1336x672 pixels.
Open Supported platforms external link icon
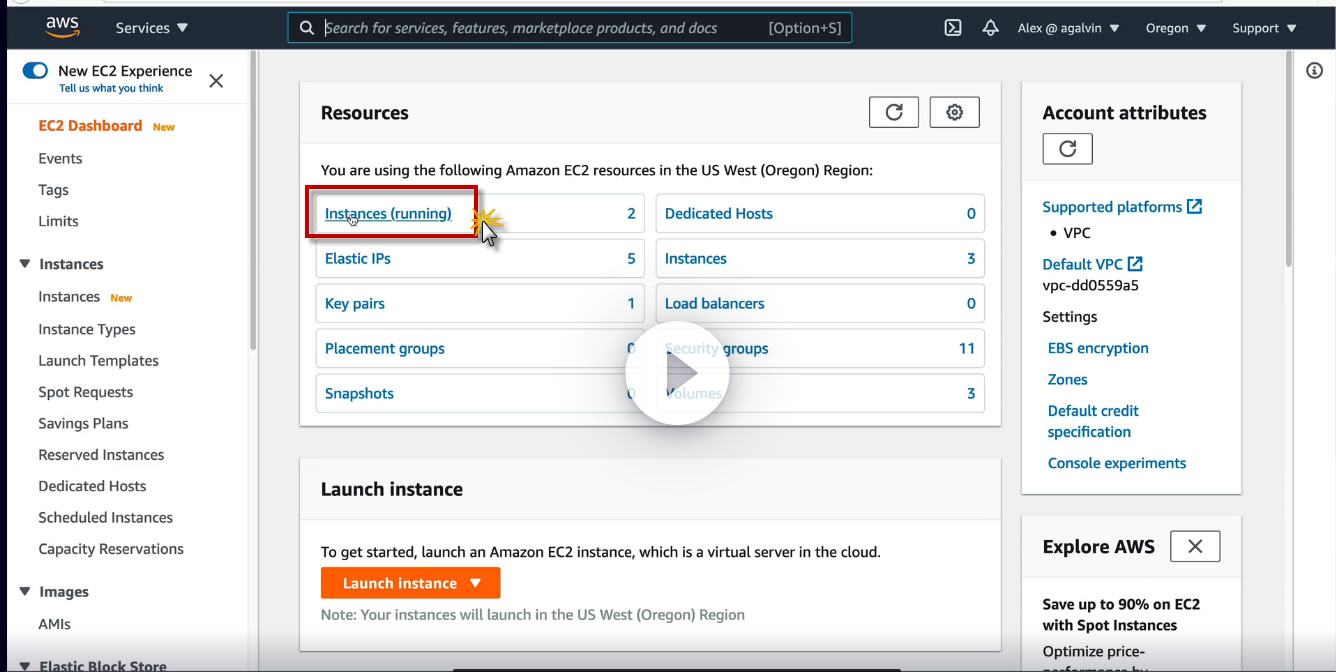pyautogui.click(x=1194, y=206)
